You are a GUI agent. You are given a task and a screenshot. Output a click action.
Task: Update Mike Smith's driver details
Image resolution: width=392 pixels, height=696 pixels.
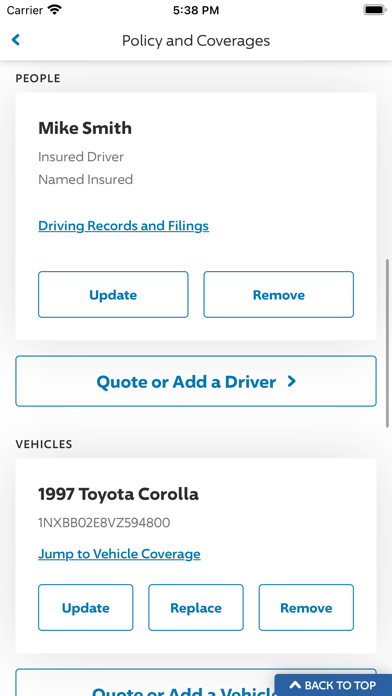[x=113, y=295]
